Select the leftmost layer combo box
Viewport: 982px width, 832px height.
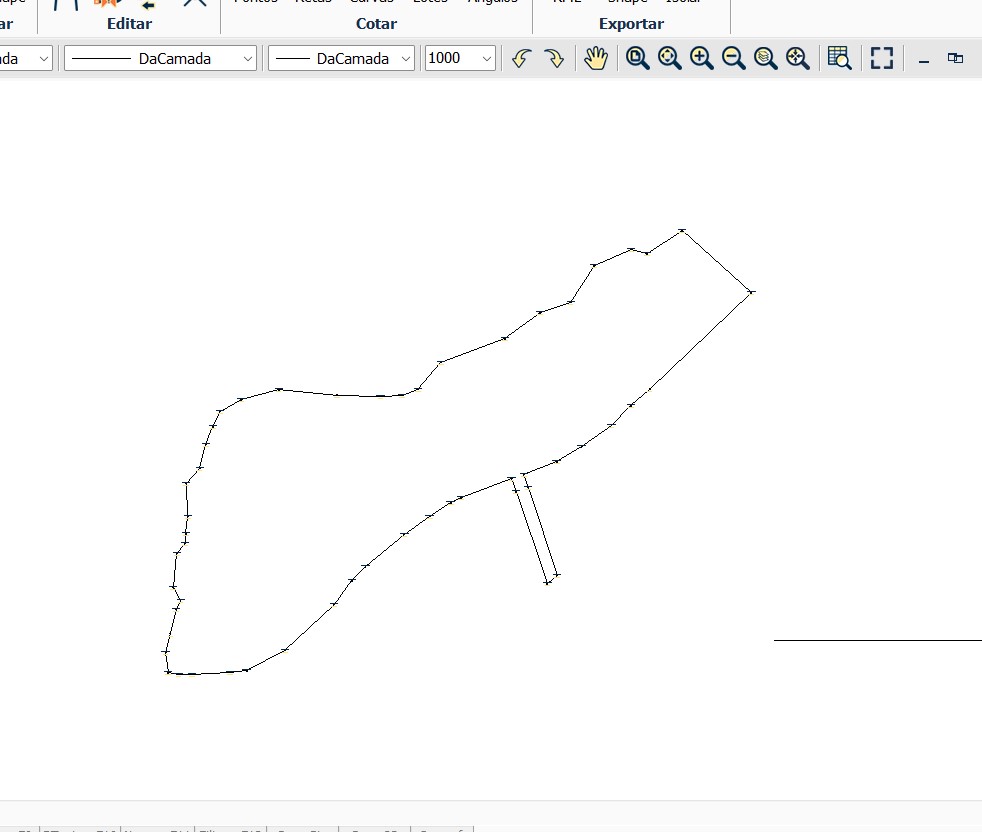27,58
